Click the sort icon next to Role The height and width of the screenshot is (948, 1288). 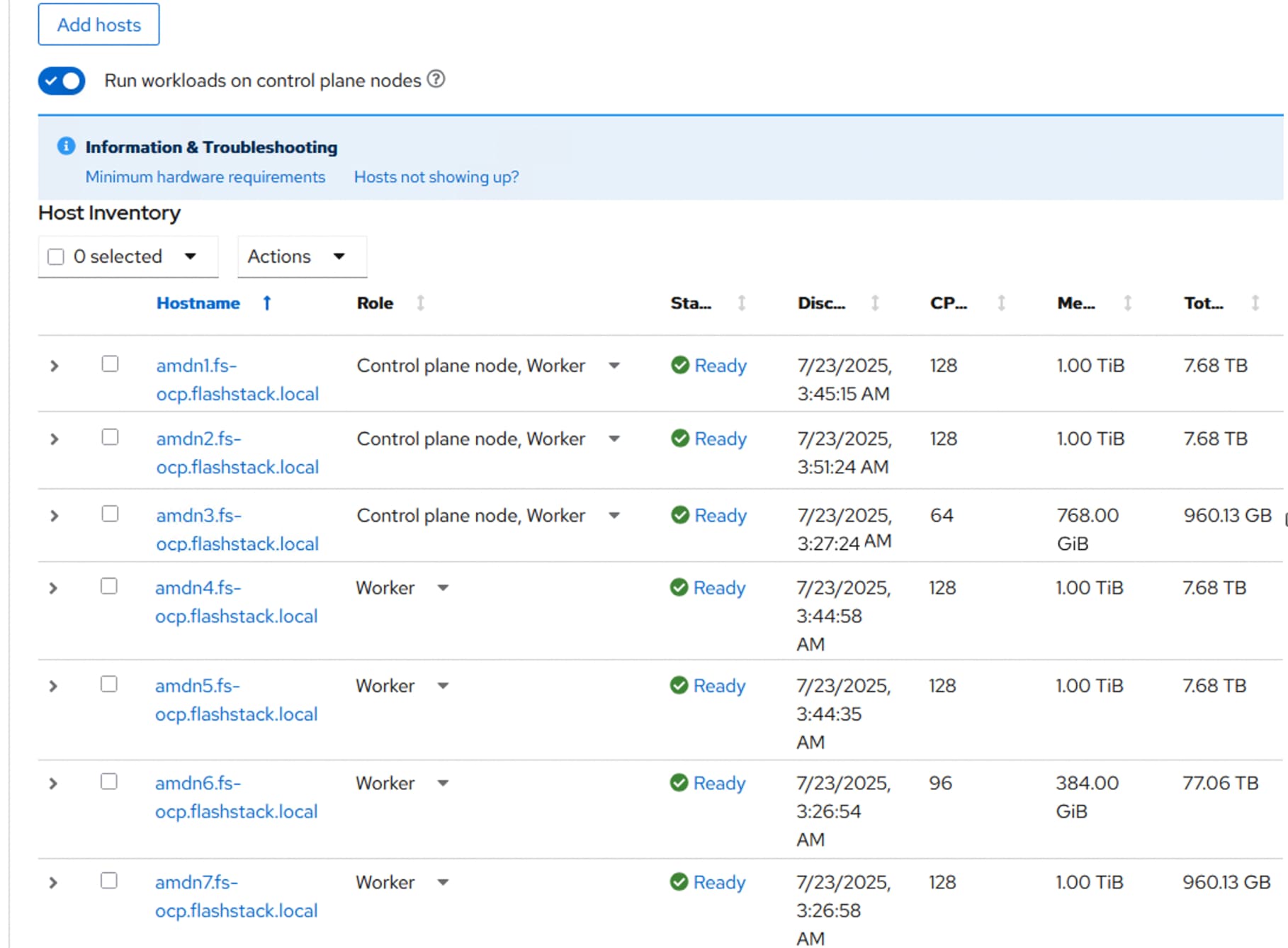pos(420,303)
